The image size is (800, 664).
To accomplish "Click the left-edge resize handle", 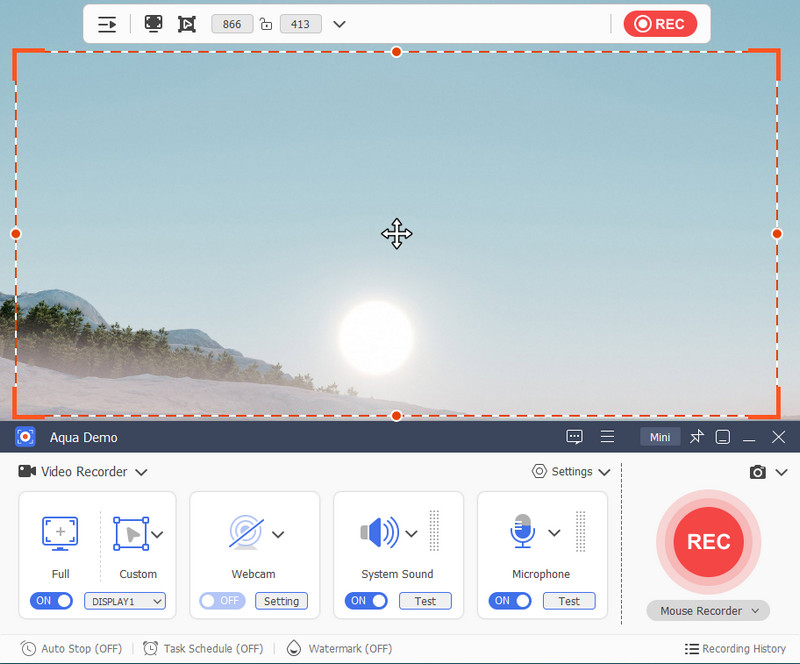I will click(x=16, y=234).
